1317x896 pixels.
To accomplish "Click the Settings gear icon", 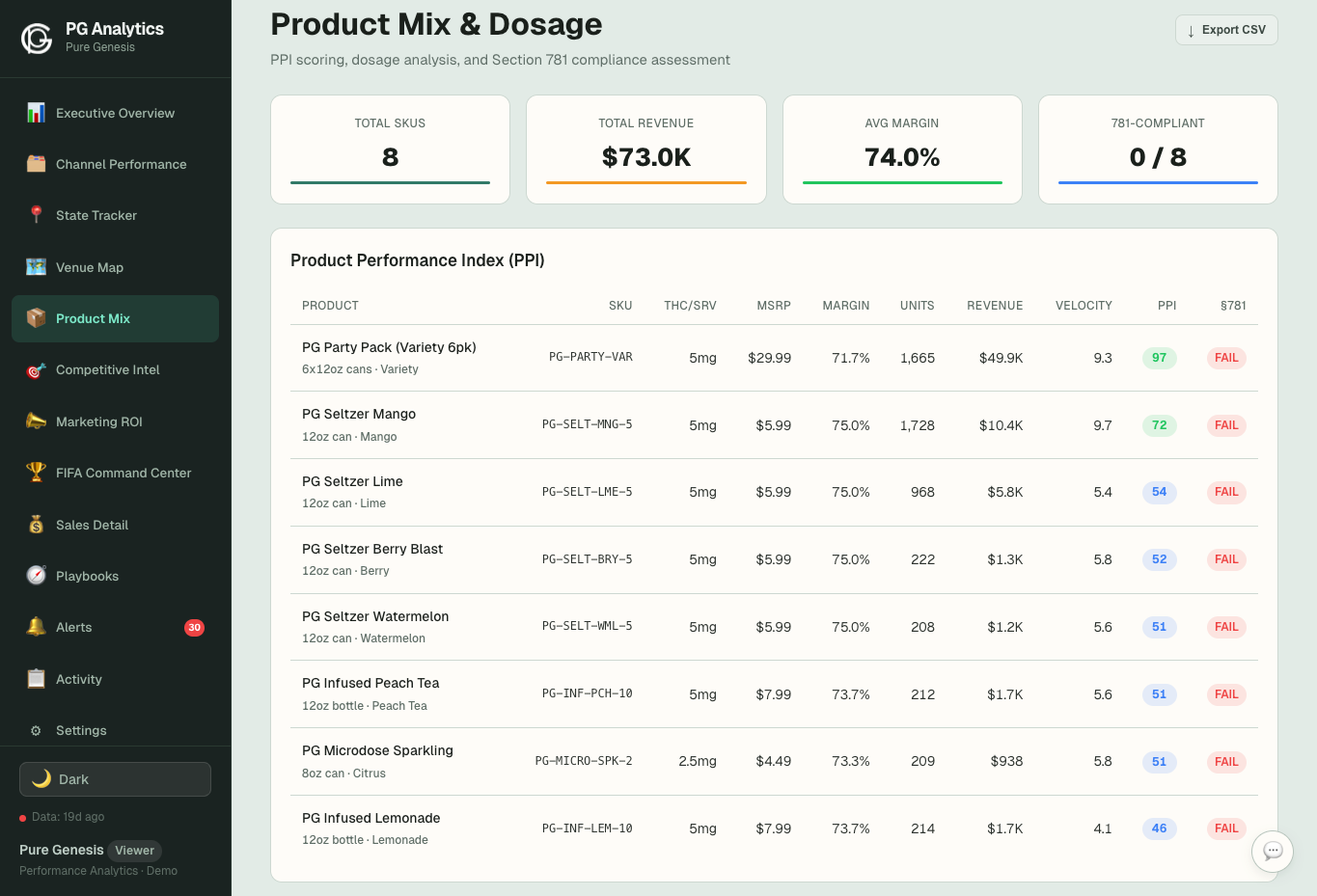I will (34, 730).
